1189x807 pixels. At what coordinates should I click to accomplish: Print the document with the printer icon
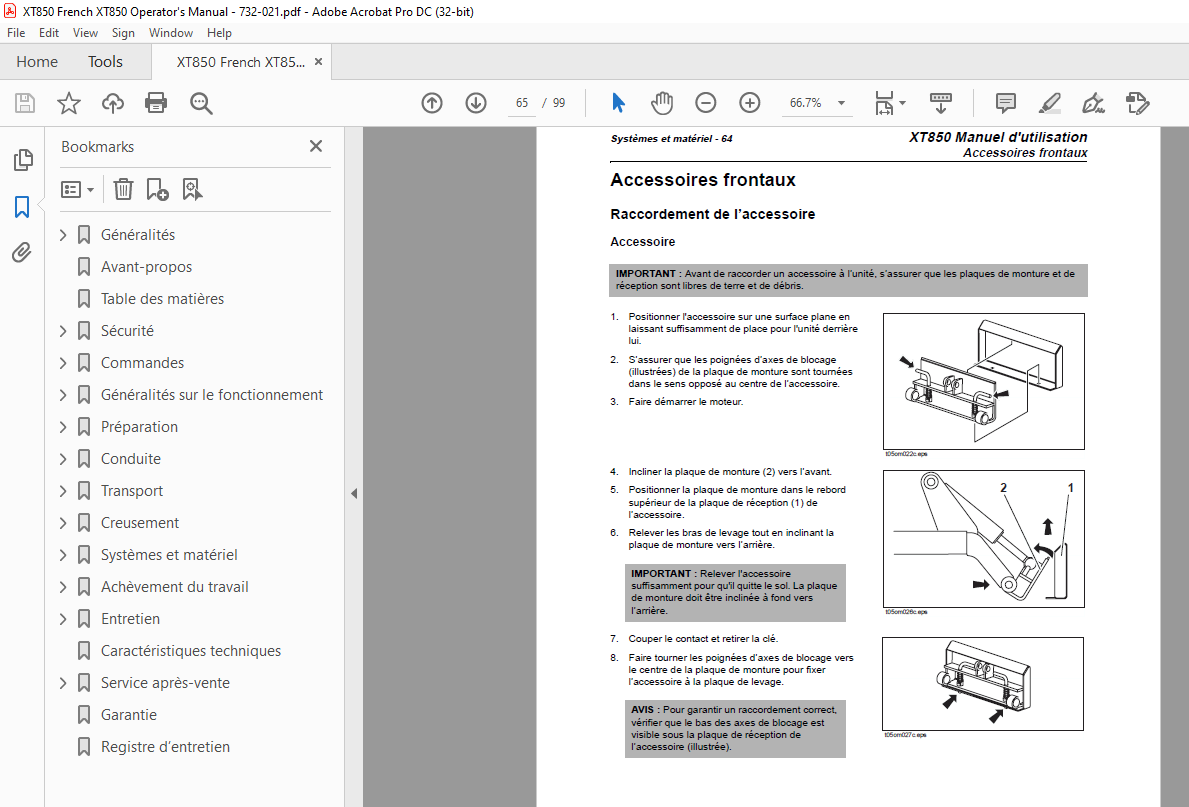[x=156, y=103]
